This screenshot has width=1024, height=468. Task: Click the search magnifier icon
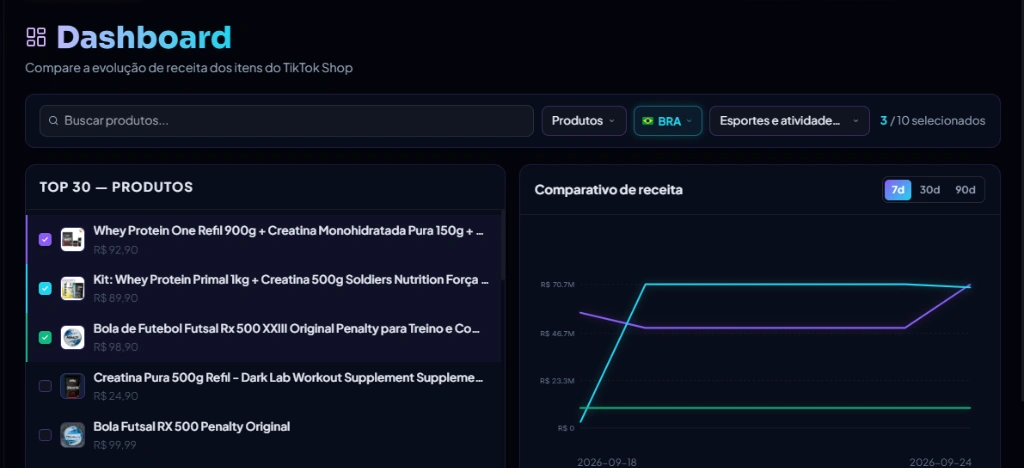point(54,121)
